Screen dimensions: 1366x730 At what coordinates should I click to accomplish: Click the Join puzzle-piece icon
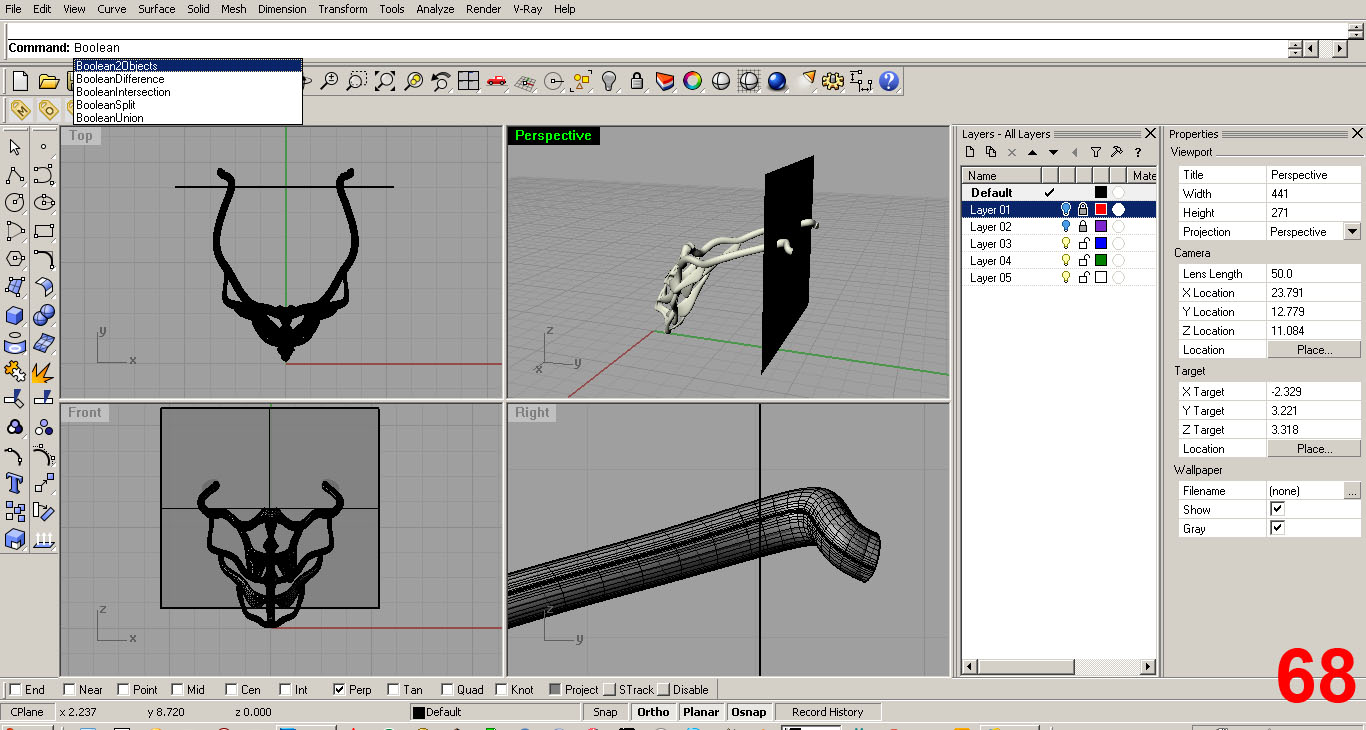point(15,372)
